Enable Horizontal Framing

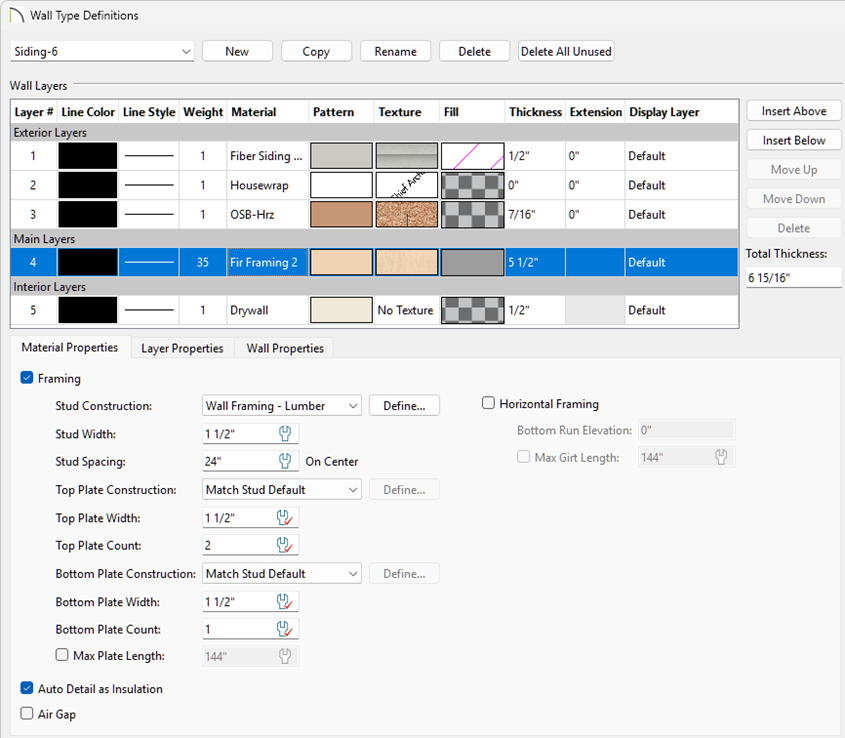click(489, 404)
